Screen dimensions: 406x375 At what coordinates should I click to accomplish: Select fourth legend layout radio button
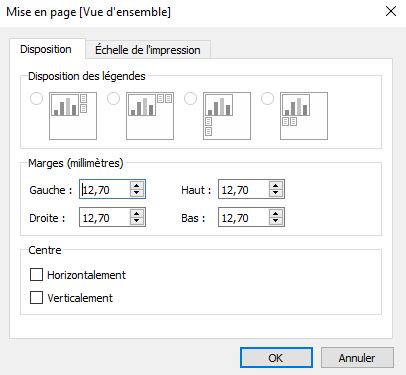pyautogui.click(x=267, y=99)
